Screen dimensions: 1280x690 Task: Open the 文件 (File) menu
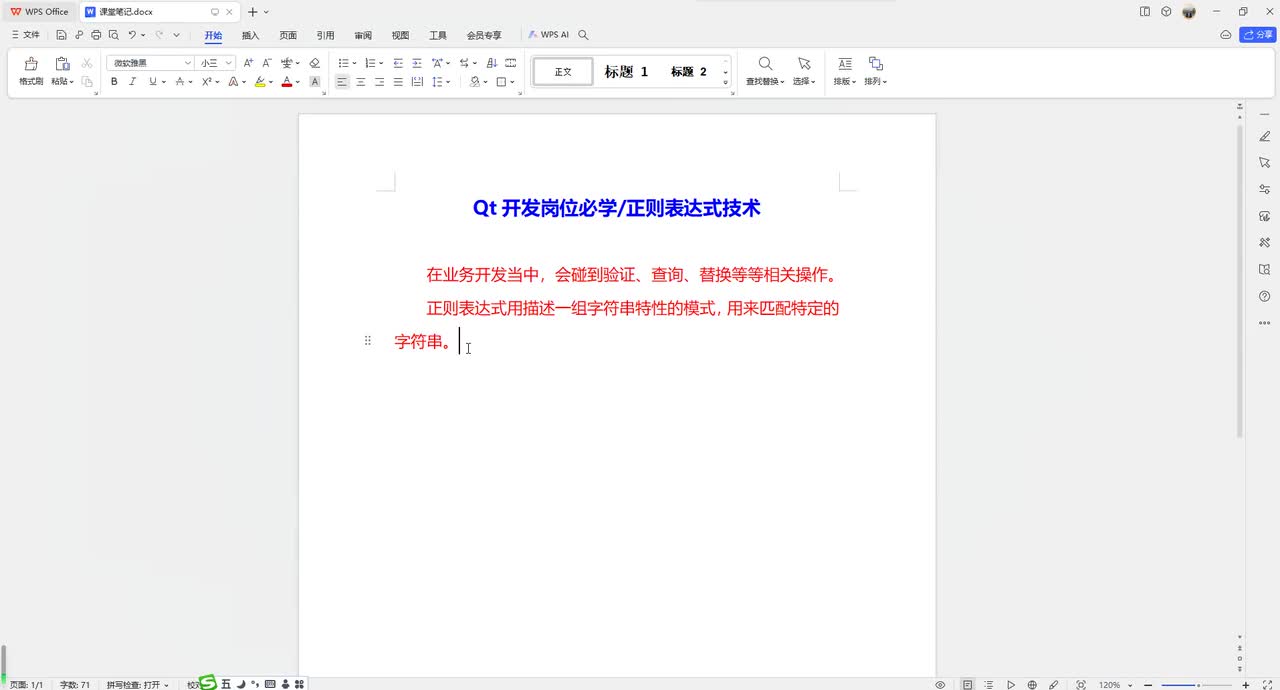point(25,35)
